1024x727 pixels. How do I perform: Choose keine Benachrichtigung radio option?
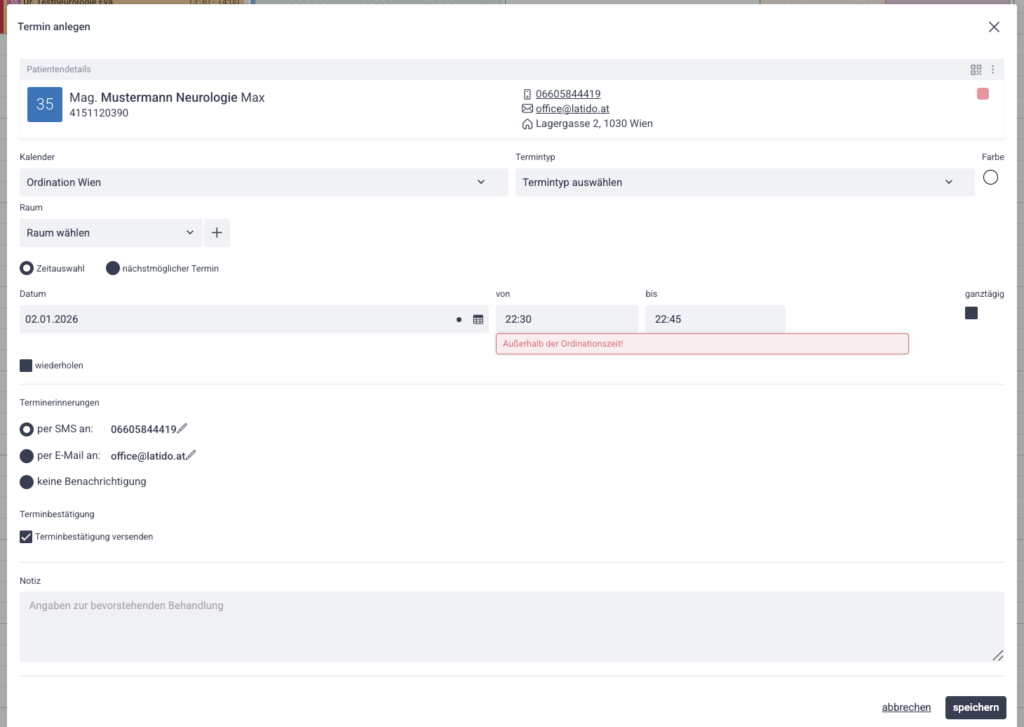[26, 481]
